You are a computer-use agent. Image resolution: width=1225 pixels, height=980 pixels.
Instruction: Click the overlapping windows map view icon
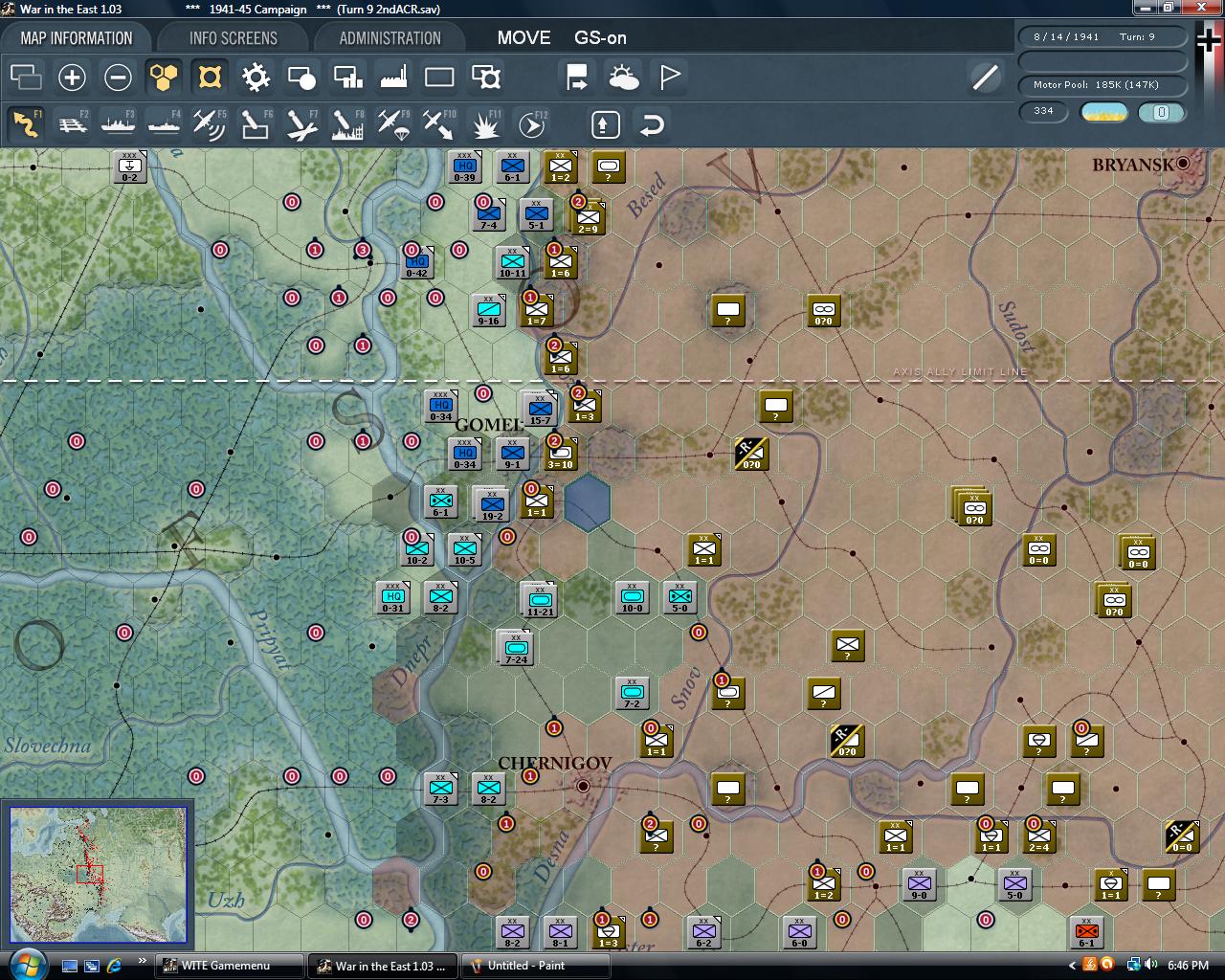point(26,77)
